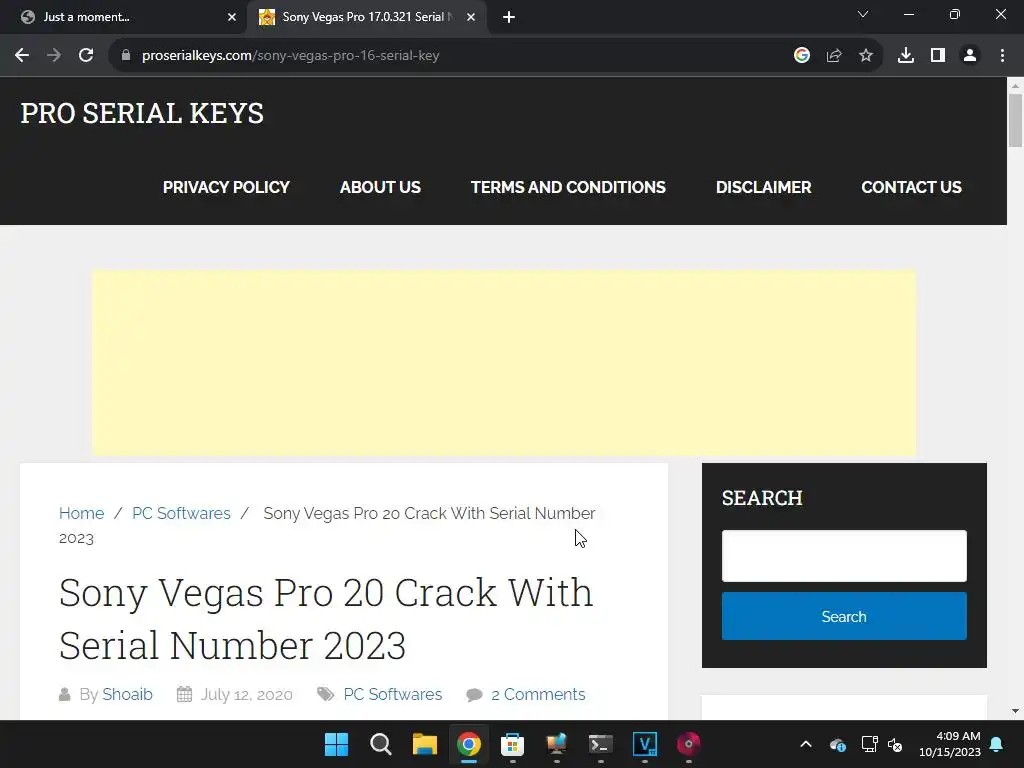Open the Contact Us menu item

click(911, 187)
